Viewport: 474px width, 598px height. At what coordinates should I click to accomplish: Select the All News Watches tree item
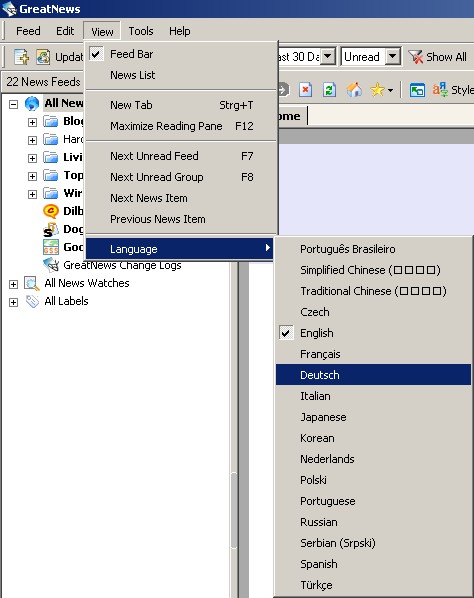87,283
